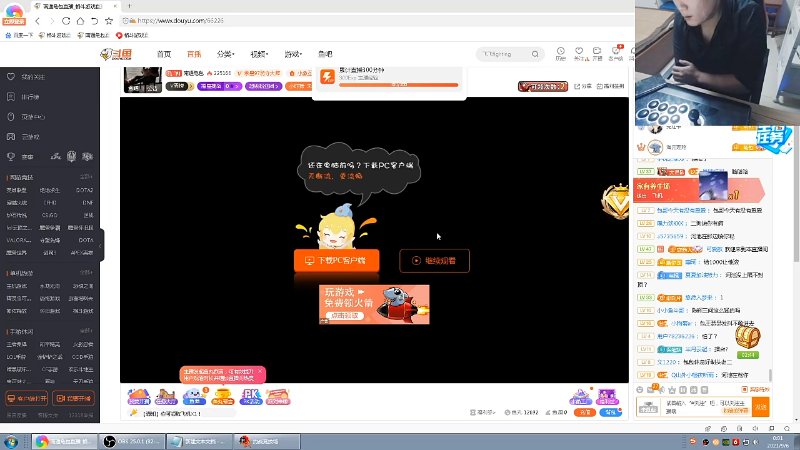Screen dimensions: 800x450
Task: Collapse the left sidebar with arrow handle
Action: point(101,246)
